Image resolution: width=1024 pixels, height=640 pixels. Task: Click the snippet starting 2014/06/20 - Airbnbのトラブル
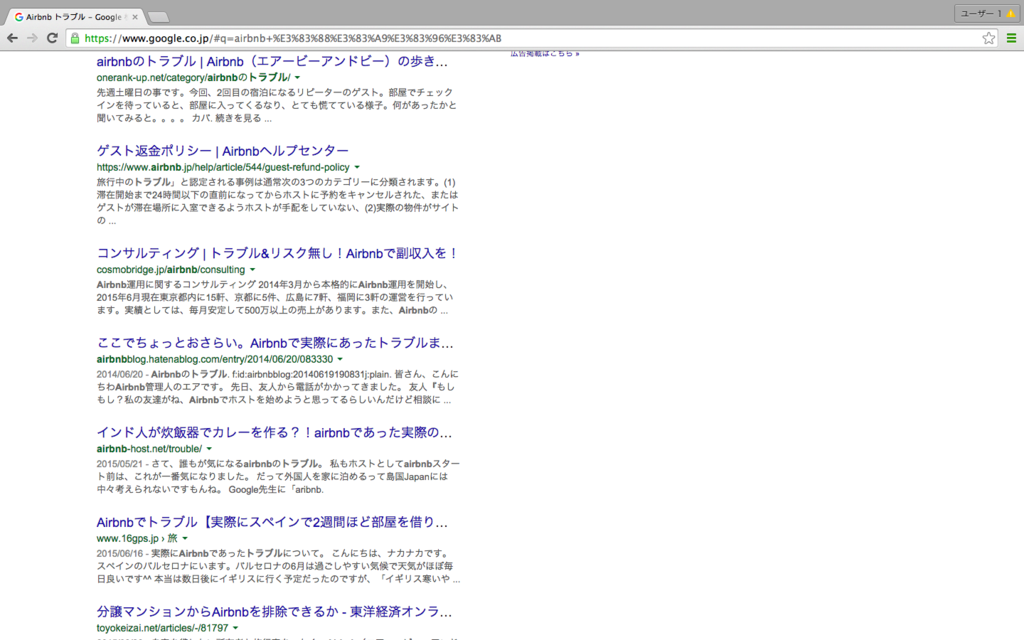pos(278,387)
